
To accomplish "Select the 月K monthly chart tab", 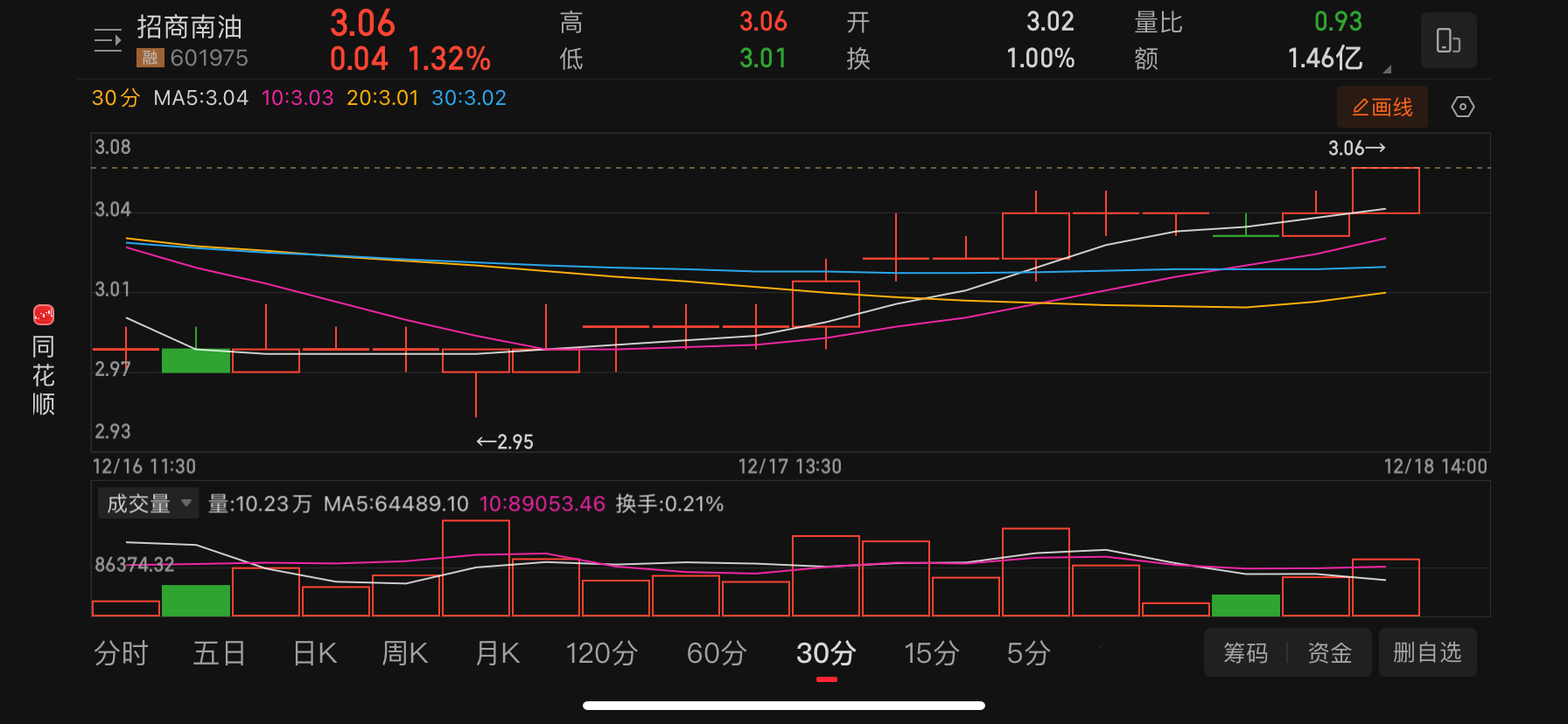I will point(497,653).
